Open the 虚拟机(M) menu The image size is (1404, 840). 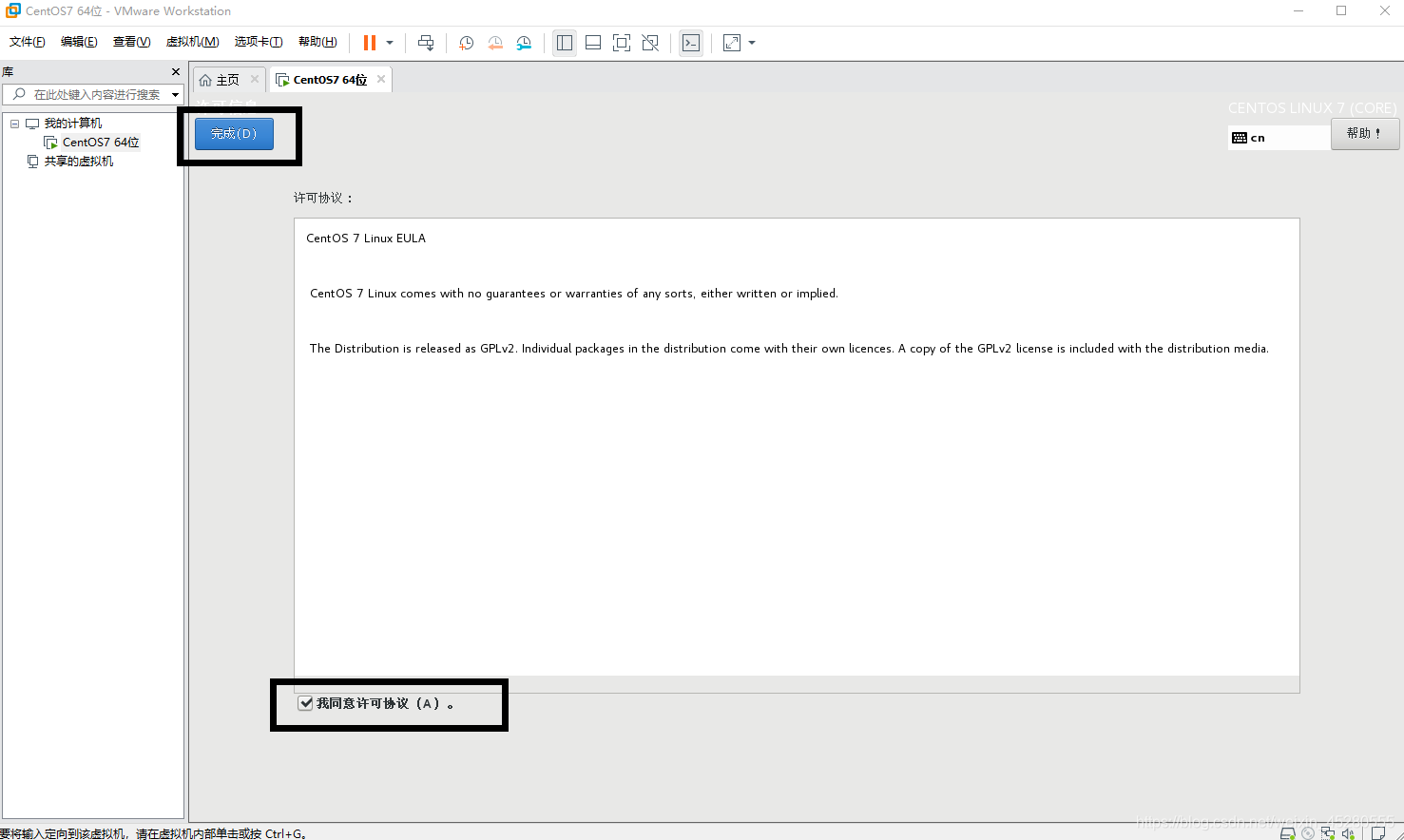tap(192, 42)
